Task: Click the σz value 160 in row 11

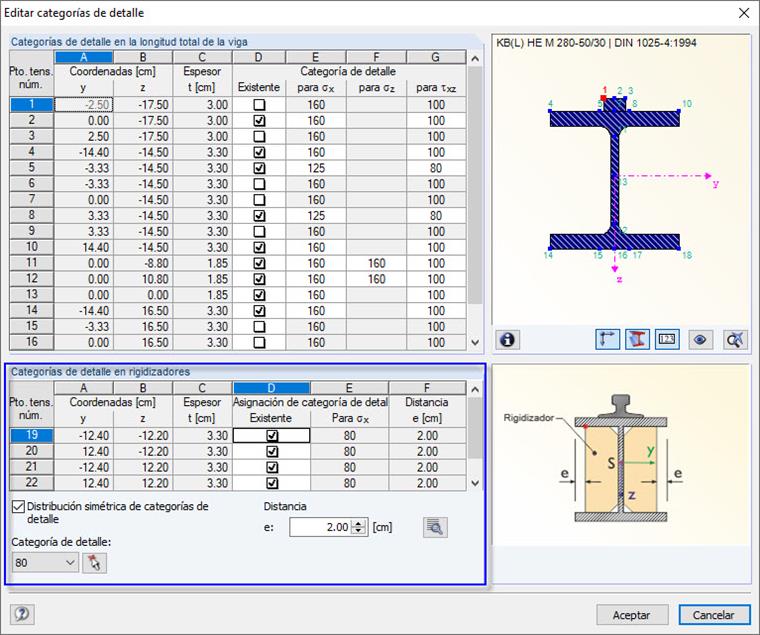Action: [x=376, y=263]
